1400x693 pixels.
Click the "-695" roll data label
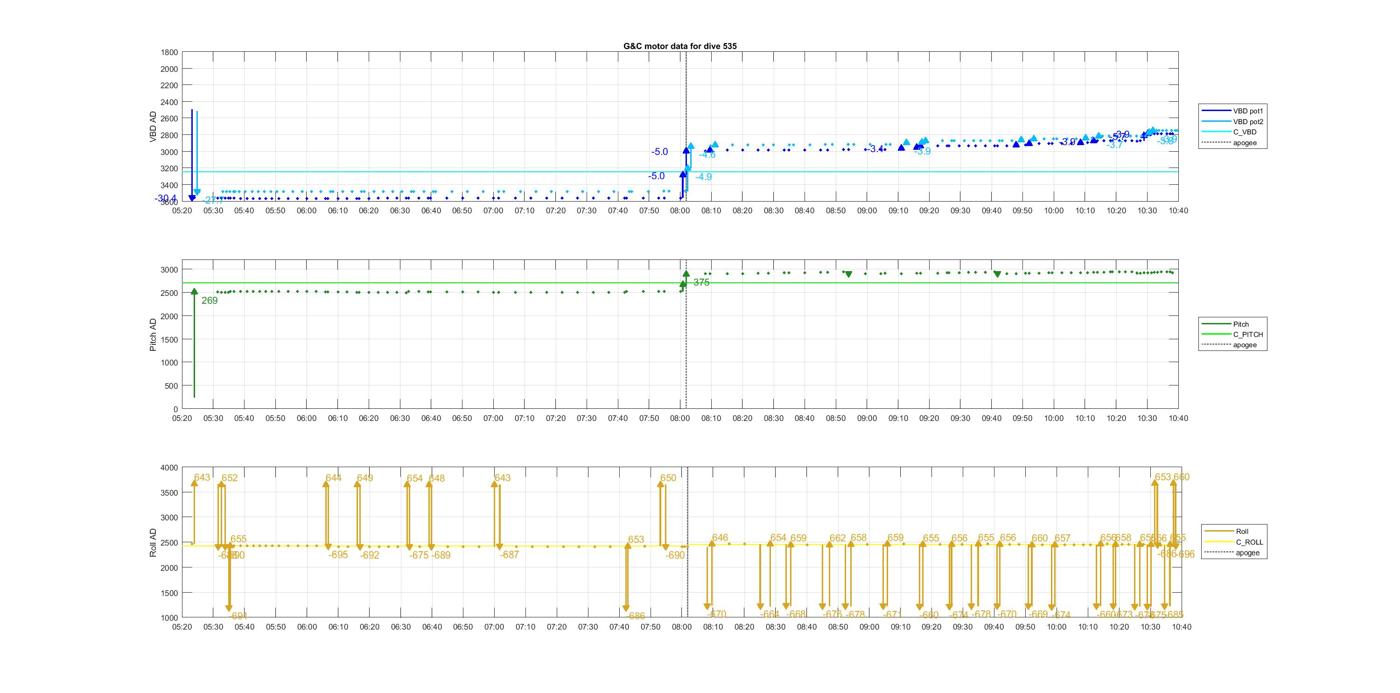click(338, 555)
